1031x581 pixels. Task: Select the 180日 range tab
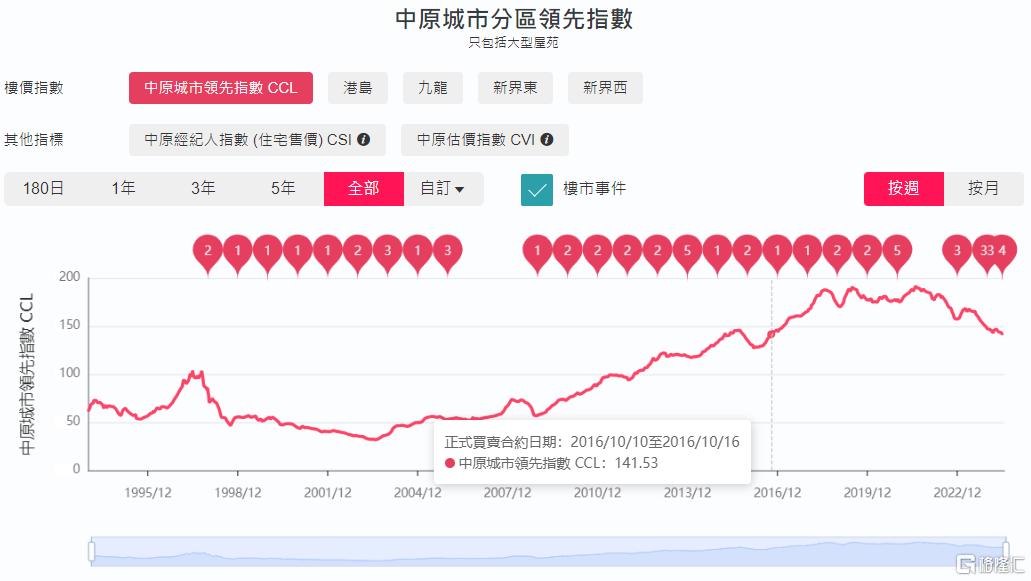43,189
